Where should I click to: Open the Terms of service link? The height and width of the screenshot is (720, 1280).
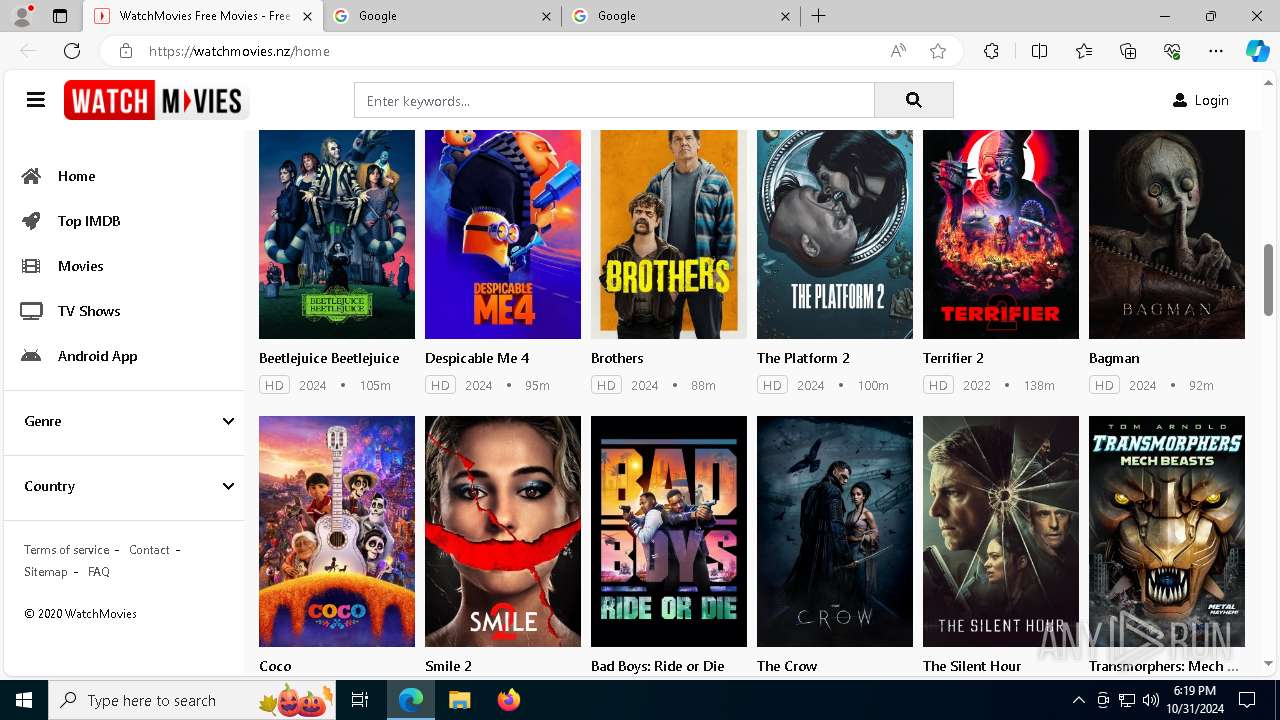tap(67, 550)
